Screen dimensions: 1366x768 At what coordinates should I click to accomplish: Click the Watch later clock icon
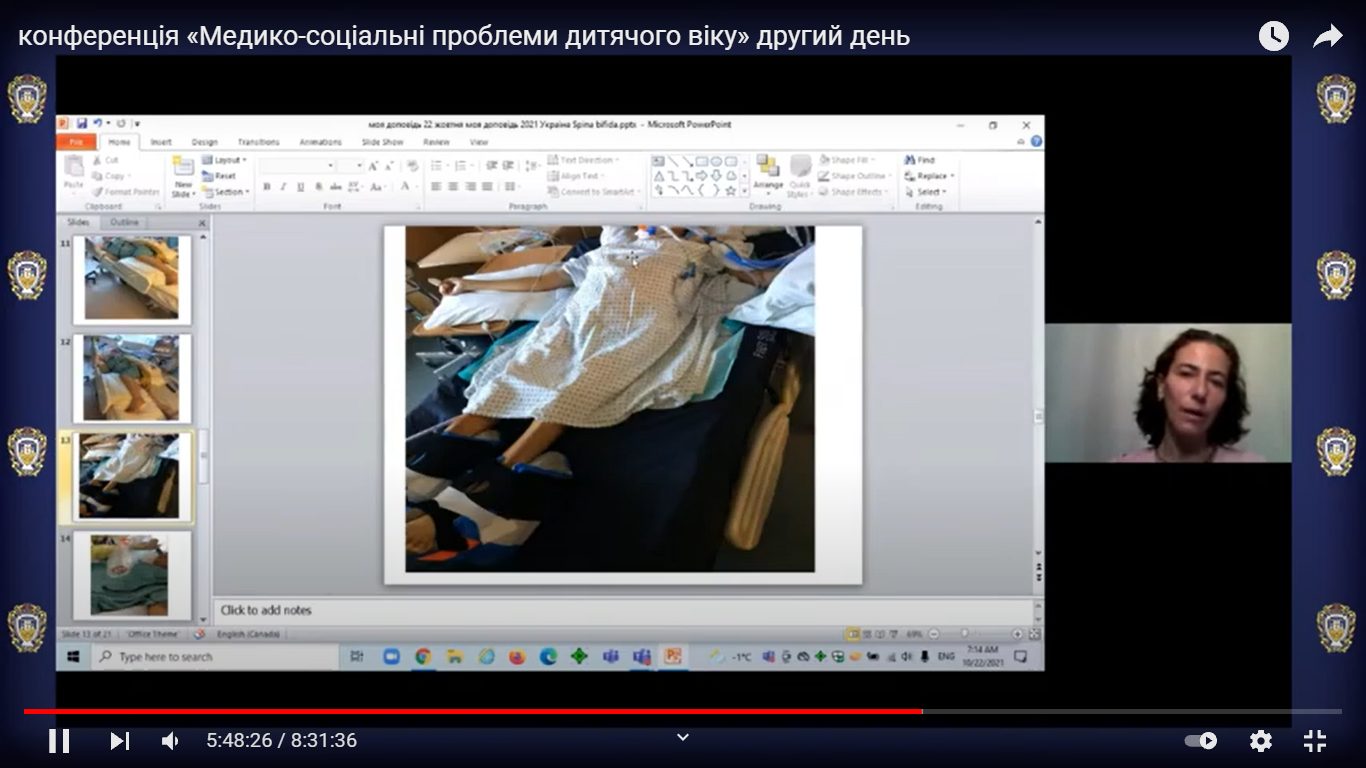click(1273, 37)
